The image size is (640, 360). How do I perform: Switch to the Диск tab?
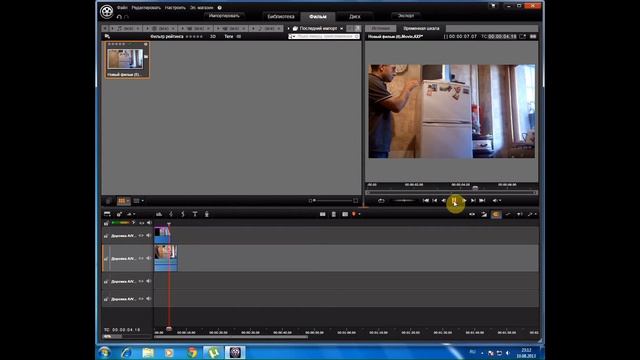[354, 17]
